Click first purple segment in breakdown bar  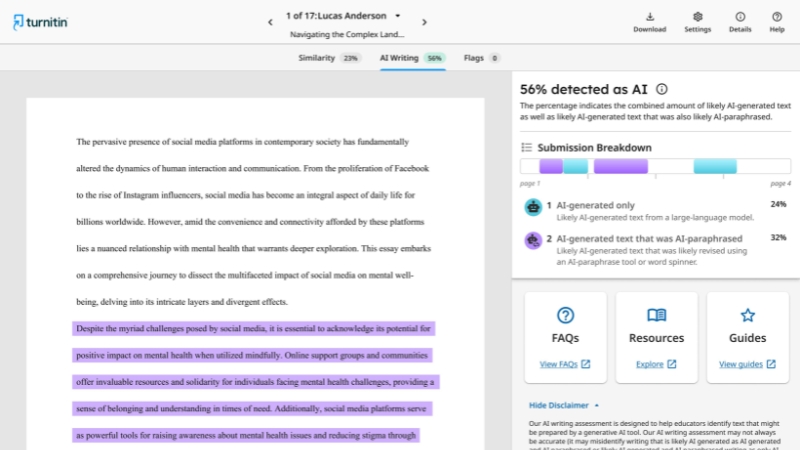coord(551,166)
